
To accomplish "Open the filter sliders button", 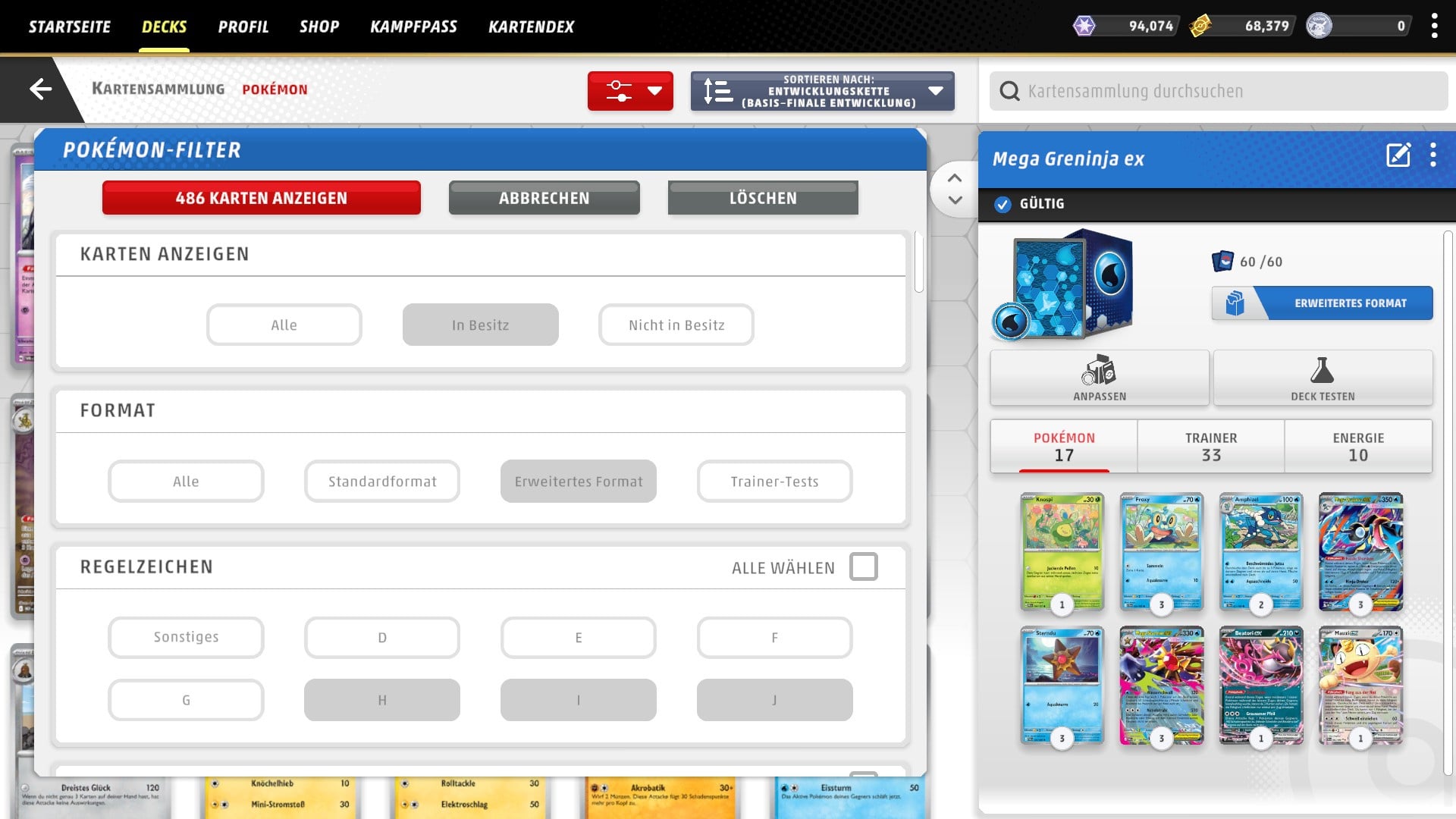I will 630,91.
